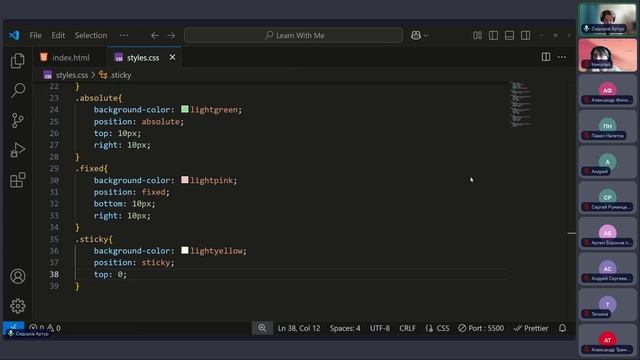
Task: Select encoding via UTF-8 status item
Action: pos(380,328)
